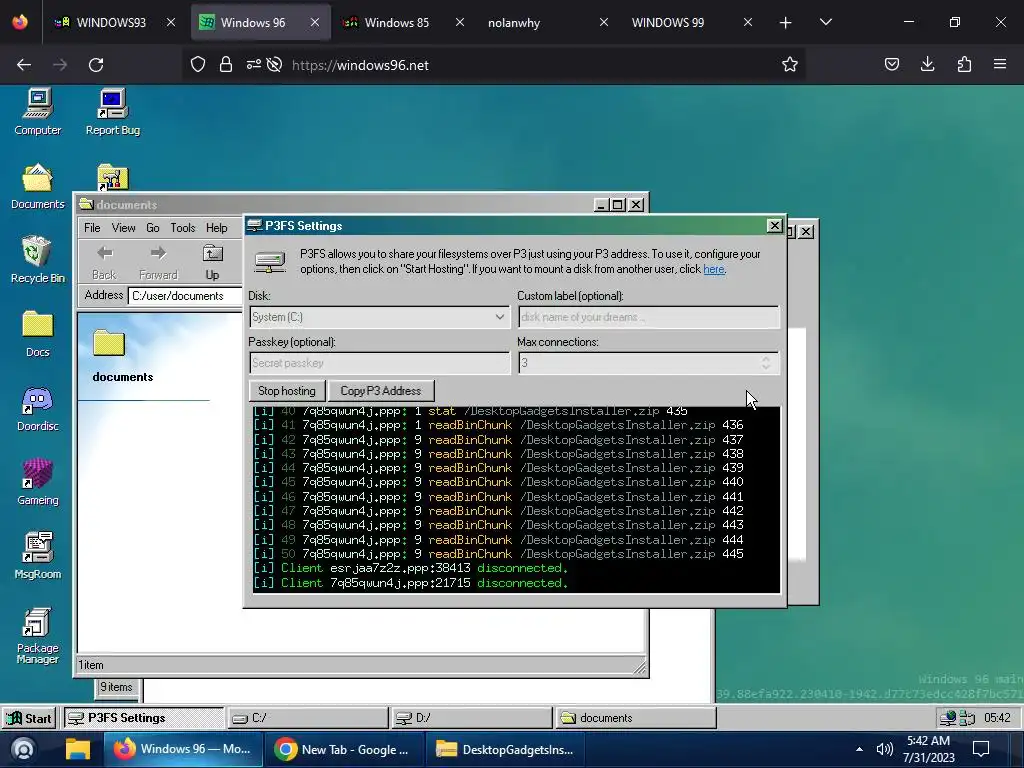This screenshot has height=768, width=1024.
Task: Show hidden icons in Windows system tray
Action: (859, 749)
